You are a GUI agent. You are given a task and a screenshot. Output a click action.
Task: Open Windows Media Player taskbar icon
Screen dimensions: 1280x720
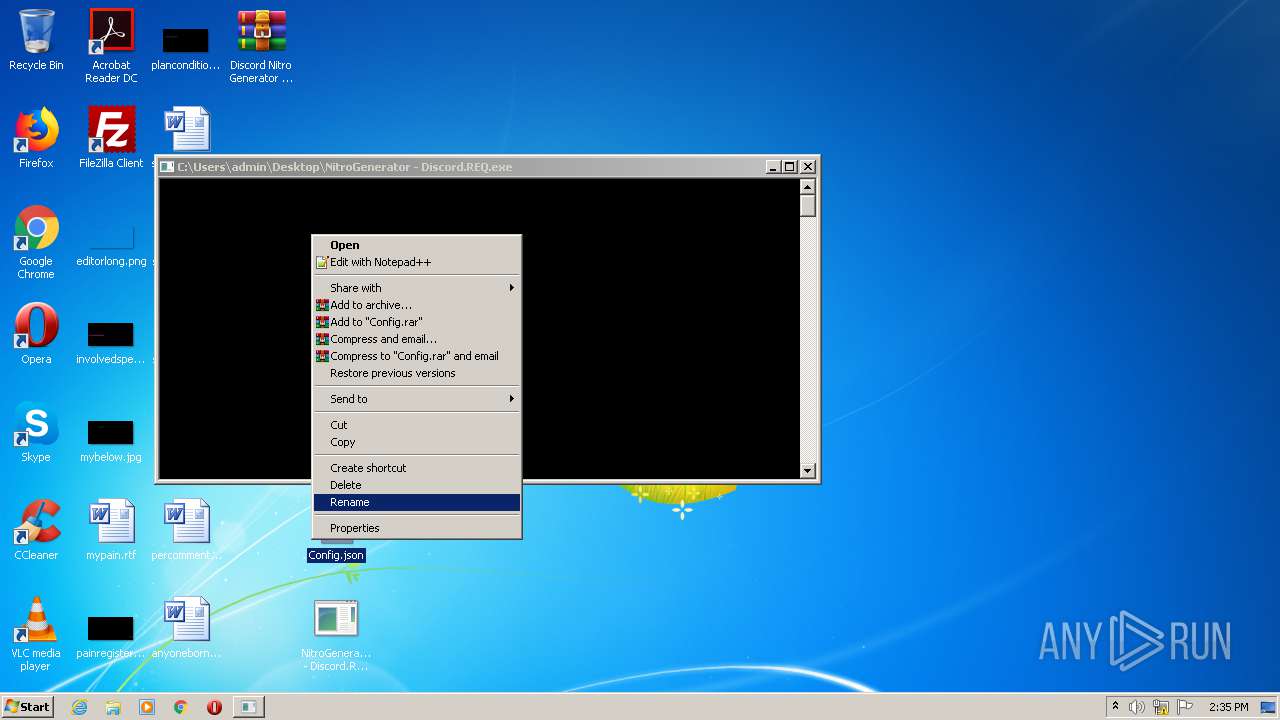(147, 707)
